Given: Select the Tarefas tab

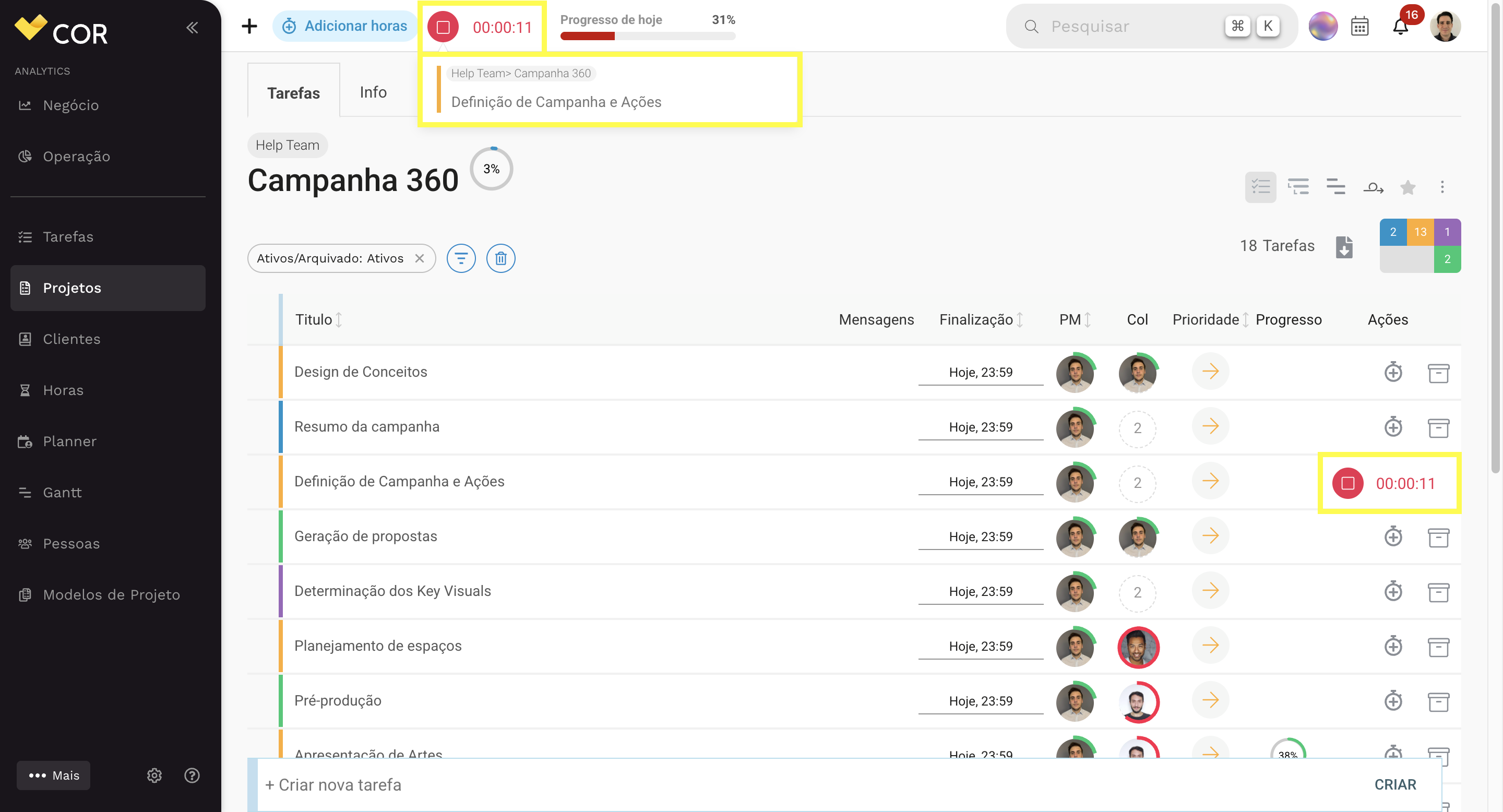Looking at the screenshot, I should 293,92.
